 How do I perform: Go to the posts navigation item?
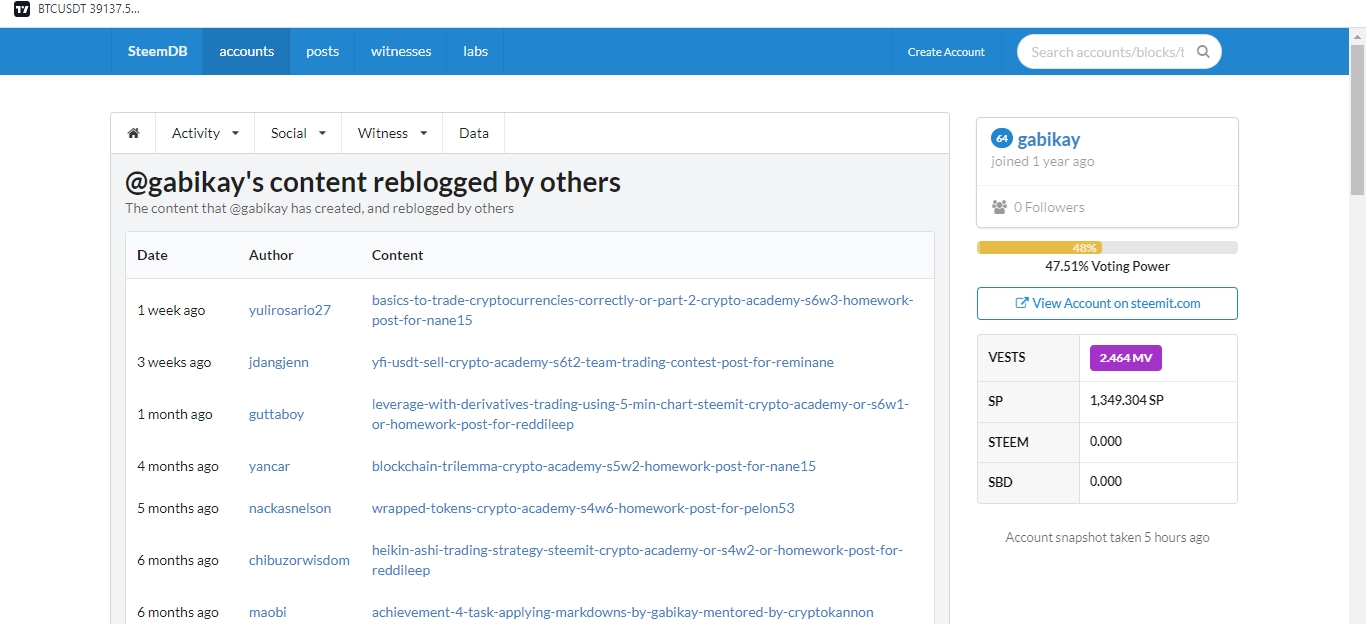tap(322, 51)
